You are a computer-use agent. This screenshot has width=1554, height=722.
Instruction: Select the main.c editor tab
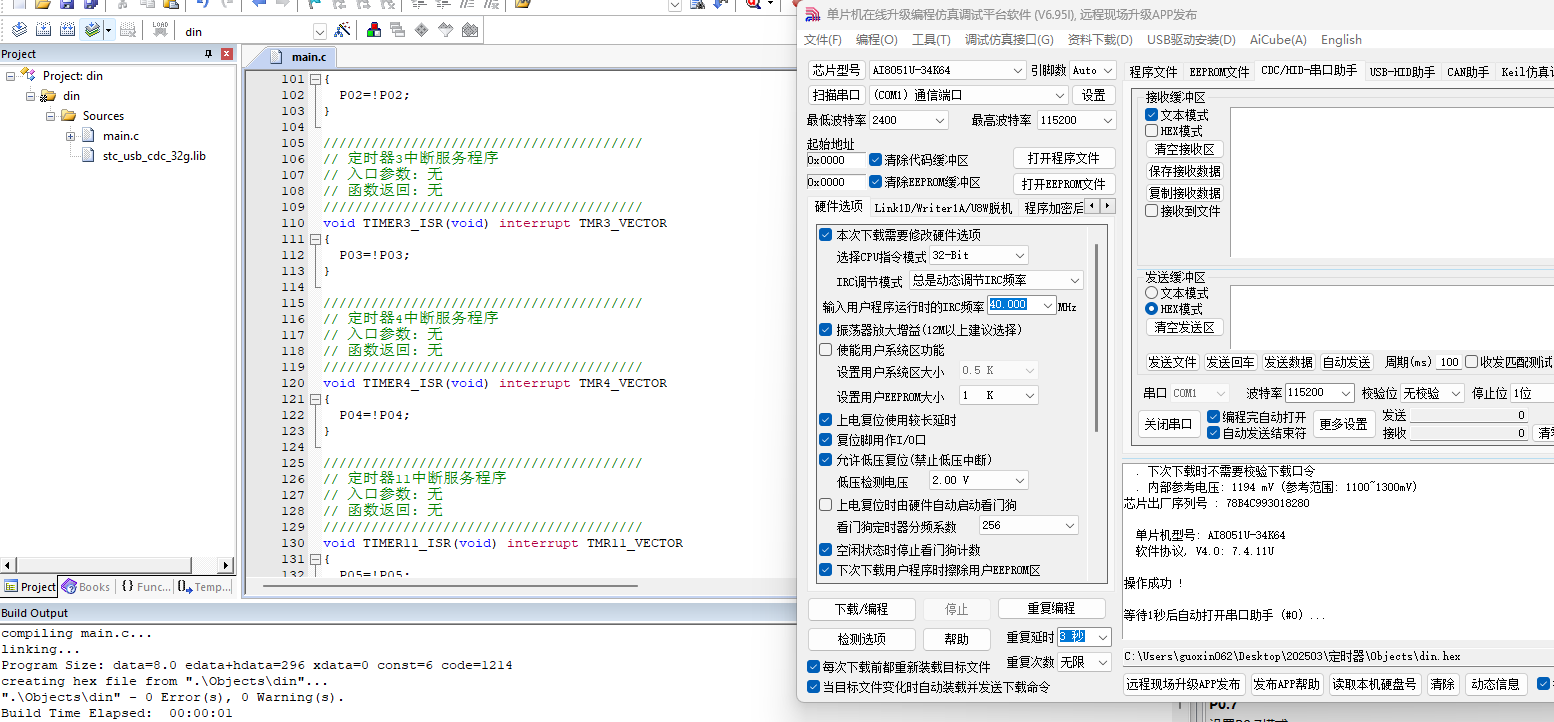298,57
